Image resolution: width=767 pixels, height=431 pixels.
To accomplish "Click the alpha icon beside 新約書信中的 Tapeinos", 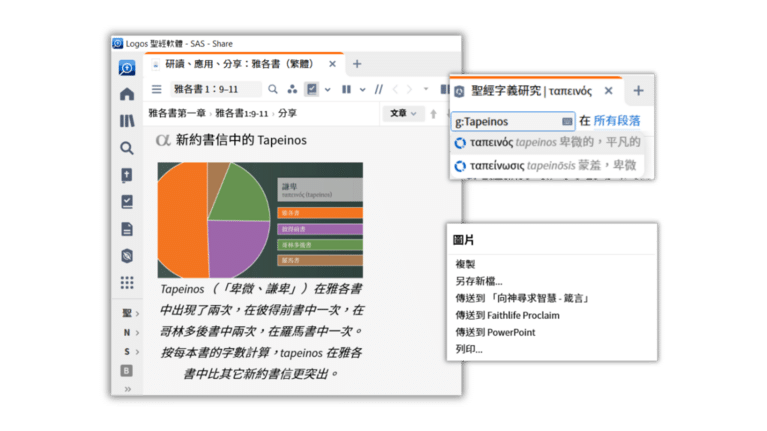I will [x=162, y=140].
